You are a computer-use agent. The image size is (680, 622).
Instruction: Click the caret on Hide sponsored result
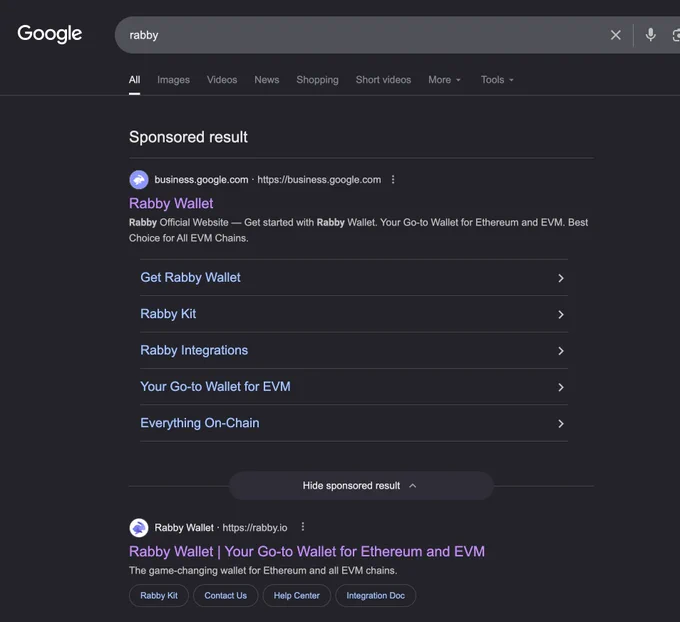pos(412,486)
